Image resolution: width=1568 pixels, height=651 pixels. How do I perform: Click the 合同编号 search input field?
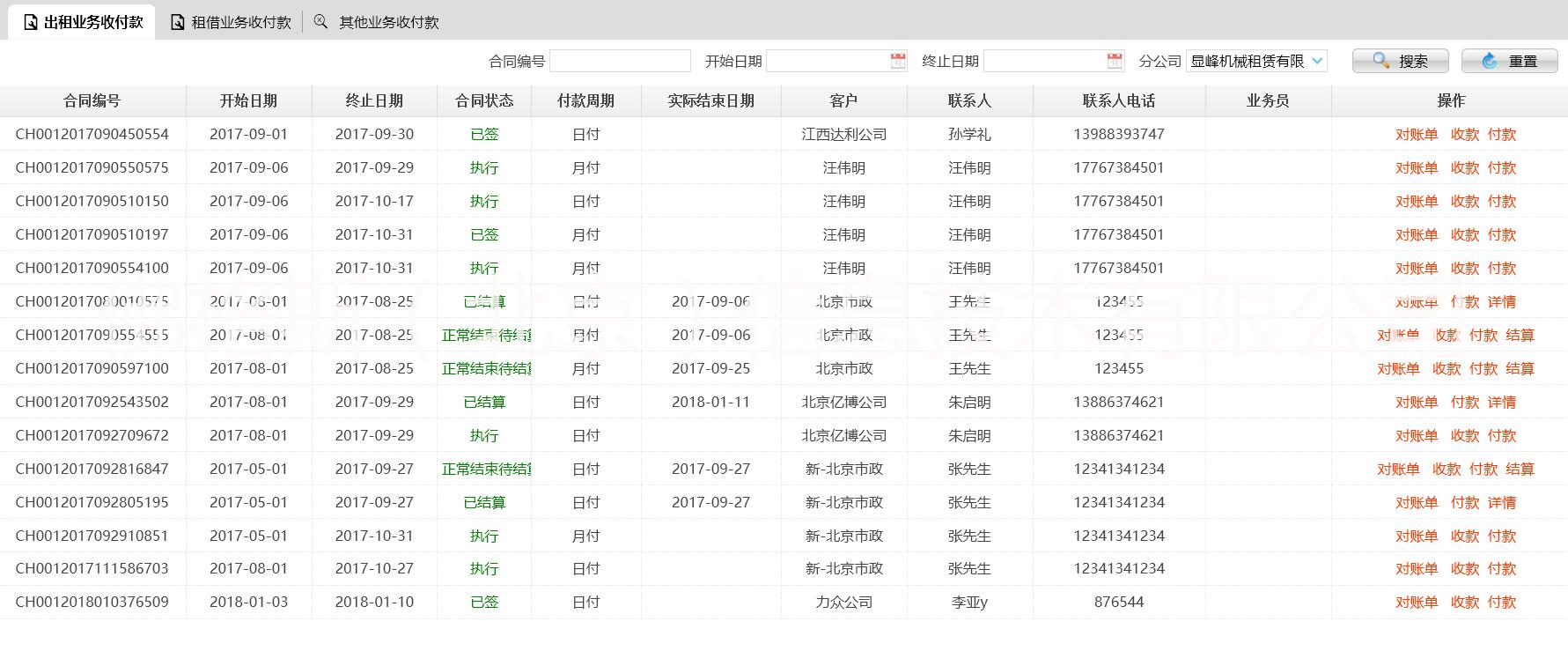[x=620, y=61]
